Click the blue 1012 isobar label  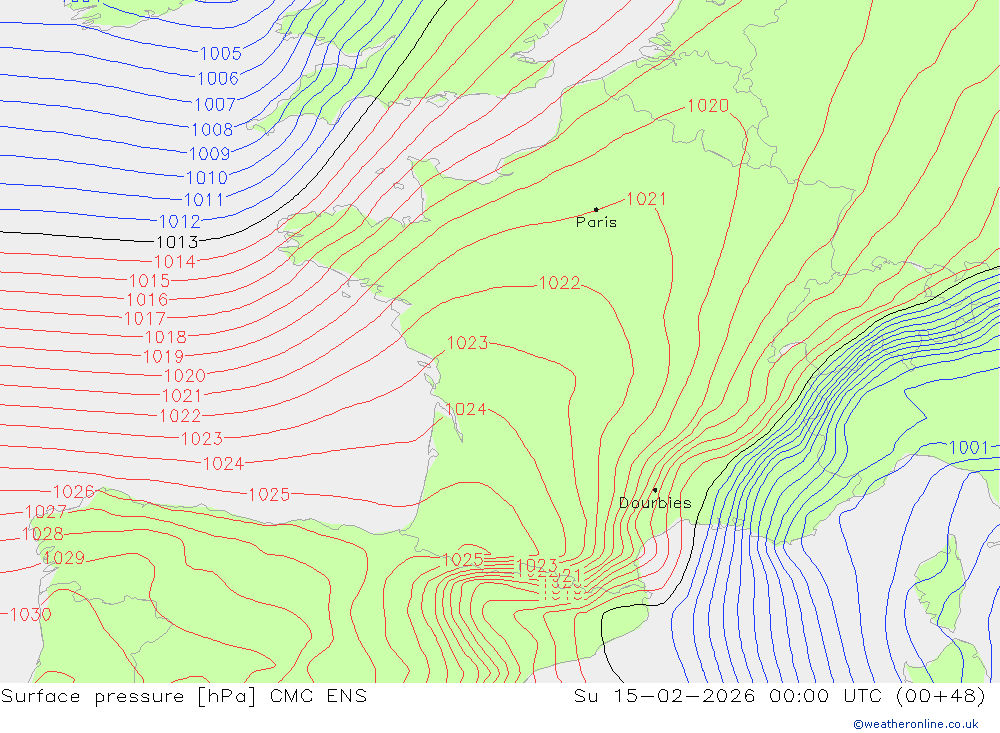179,221
